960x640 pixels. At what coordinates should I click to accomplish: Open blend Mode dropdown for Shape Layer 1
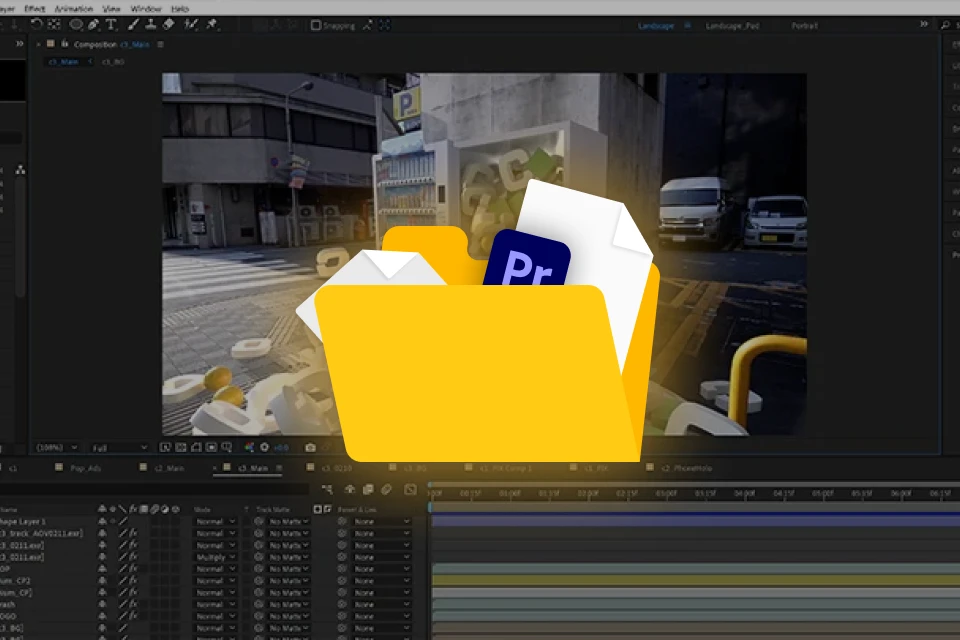pos(216,522)
